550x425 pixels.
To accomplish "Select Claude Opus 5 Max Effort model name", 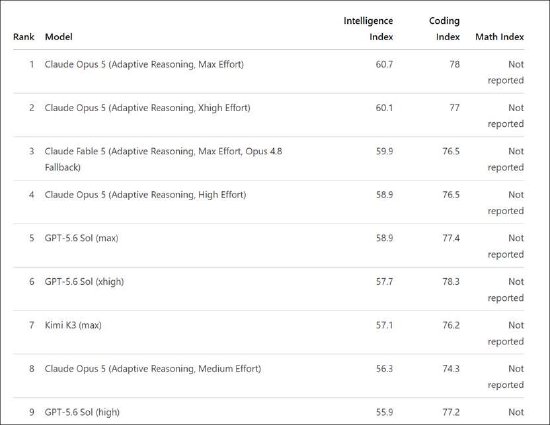I will tap(144, 65).
